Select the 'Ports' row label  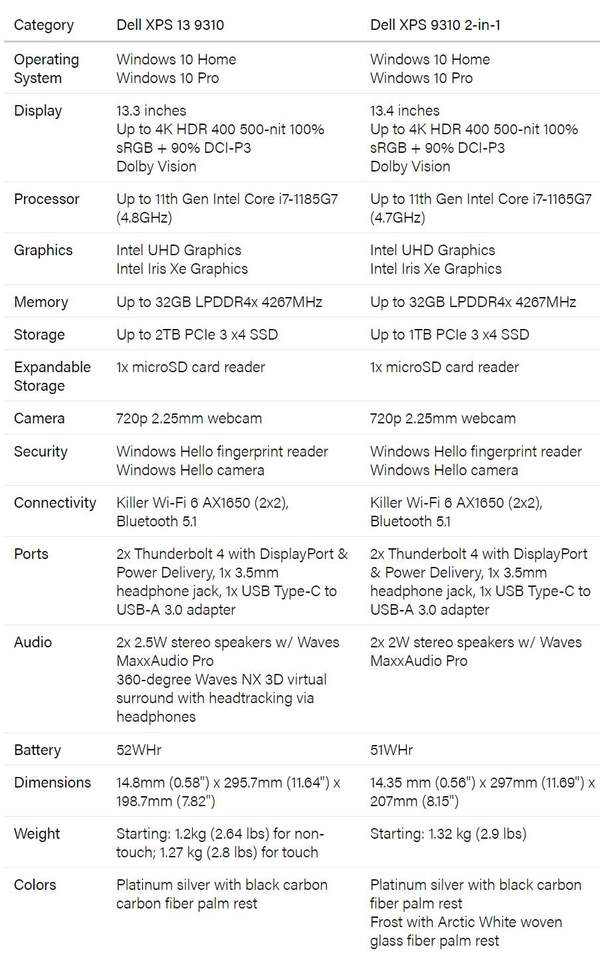[31, 554]
